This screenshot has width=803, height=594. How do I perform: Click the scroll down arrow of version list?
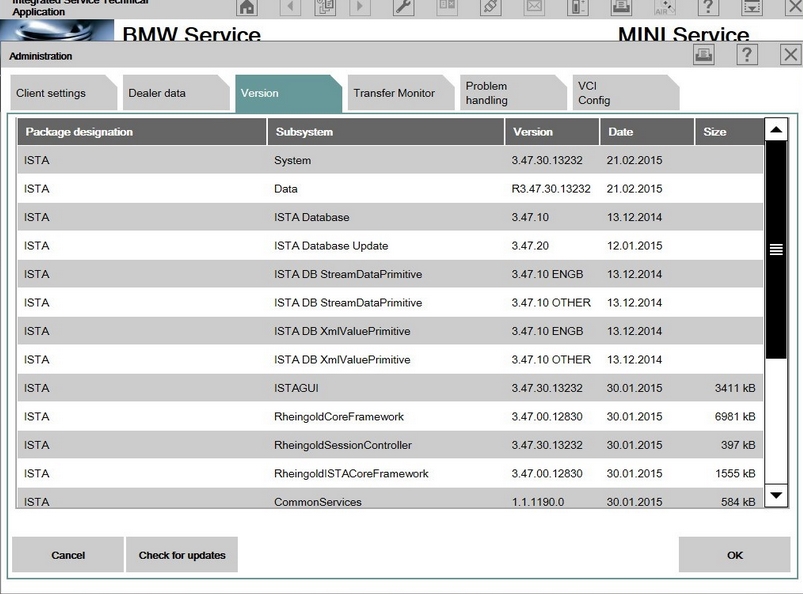point(776,495)
